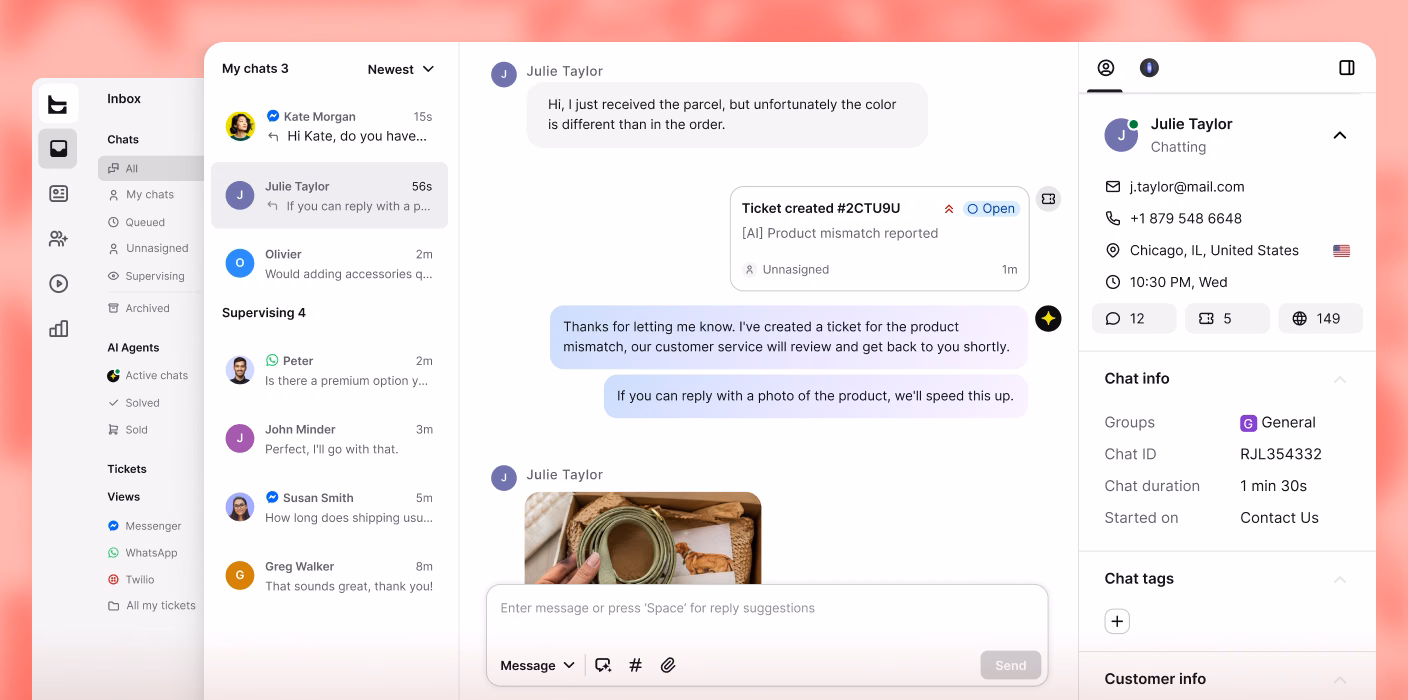Open the Olivier chat
This screenshot has width=1408, height=700.
329,264
